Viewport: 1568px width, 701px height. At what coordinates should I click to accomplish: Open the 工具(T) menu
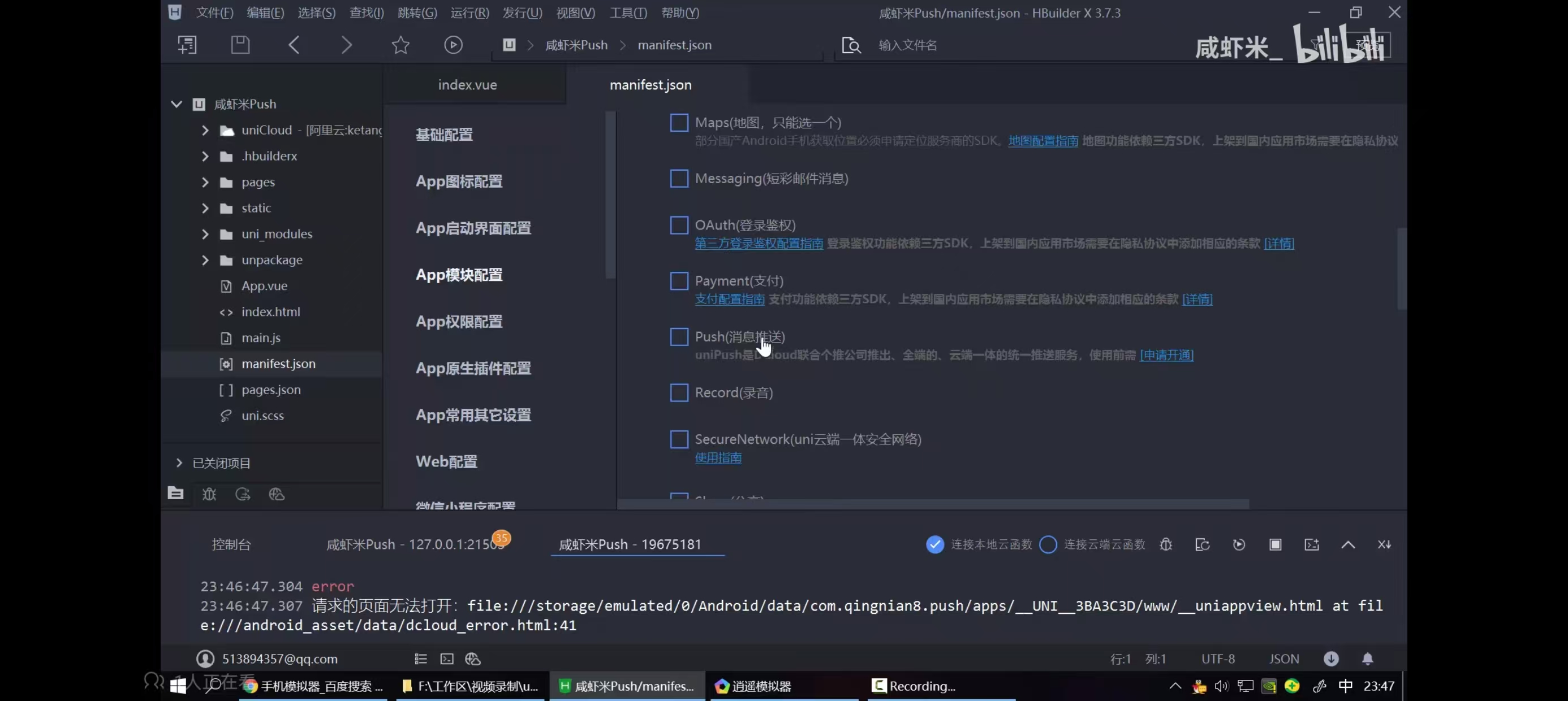(x=629, y=13)
